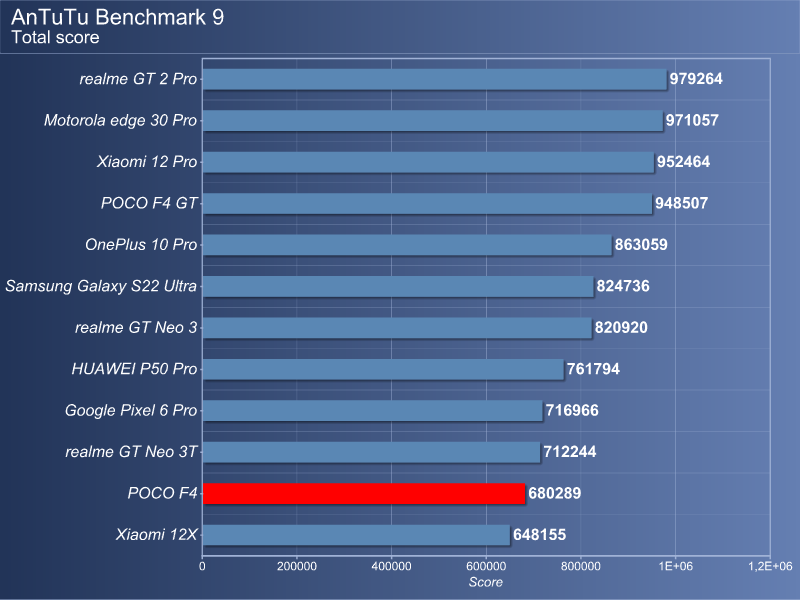800x600 pixels.
Task: Click the score value "952464"
Action: click(683, 162)
